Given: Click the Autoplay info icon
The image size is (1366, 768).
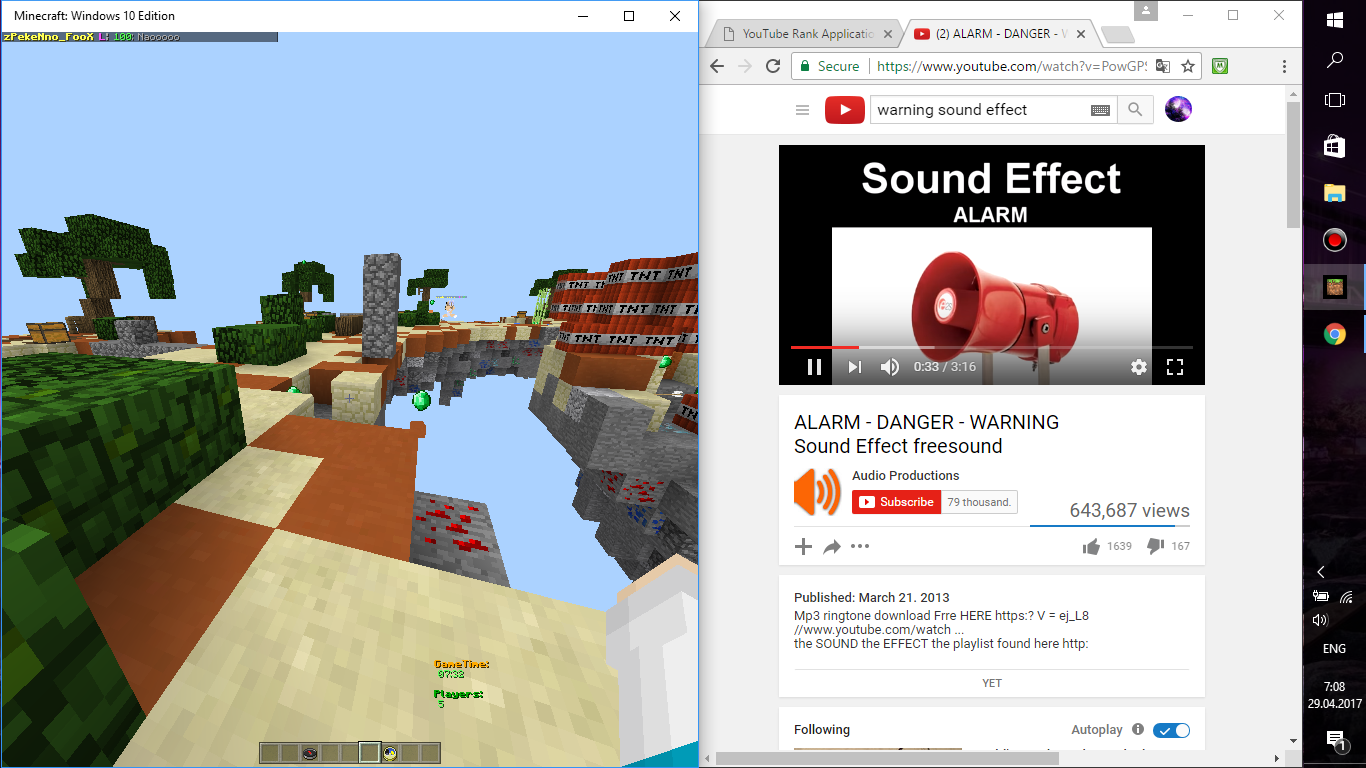Looking at the screenshot, I should [1138, 730].
